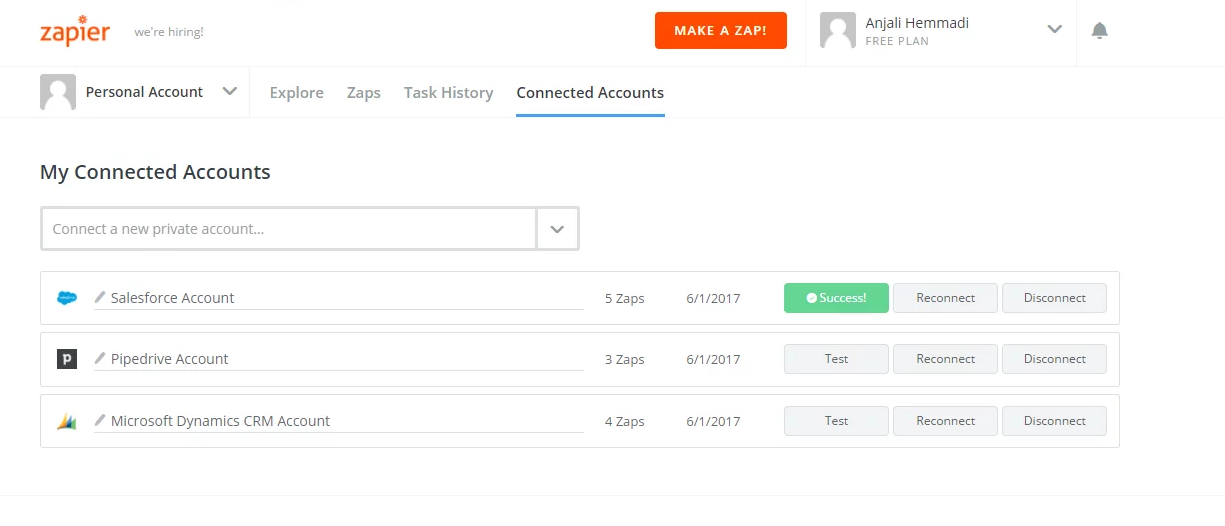Click the 3 Zaps count
The image size is (1225, 526).
point(625,359)
